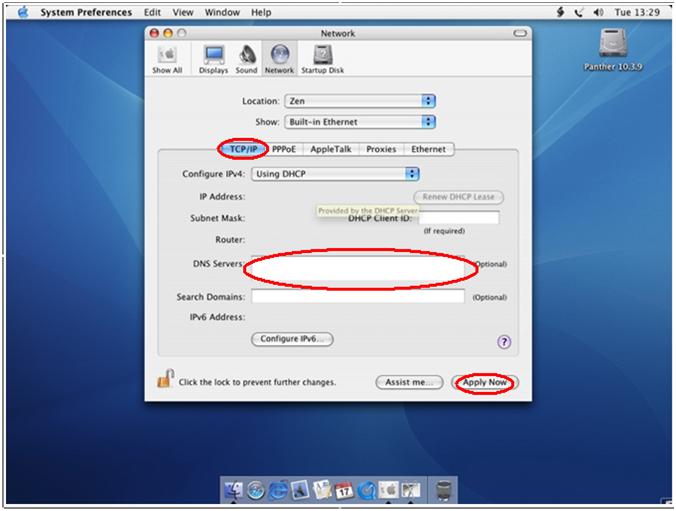The height and width of the screenshot is (511, 676).
Task: Launch Safari from the Dock
Action: (x=256, y=490)
